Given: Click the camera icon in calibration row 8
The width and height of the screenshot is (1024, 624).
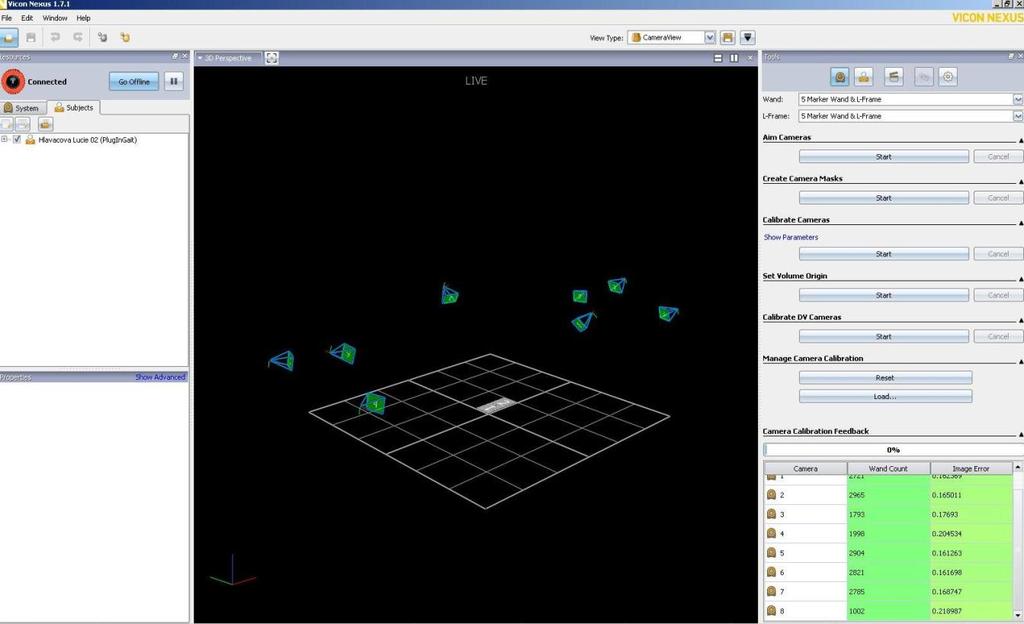Looking at the screenshot, I should click(771, 611).
